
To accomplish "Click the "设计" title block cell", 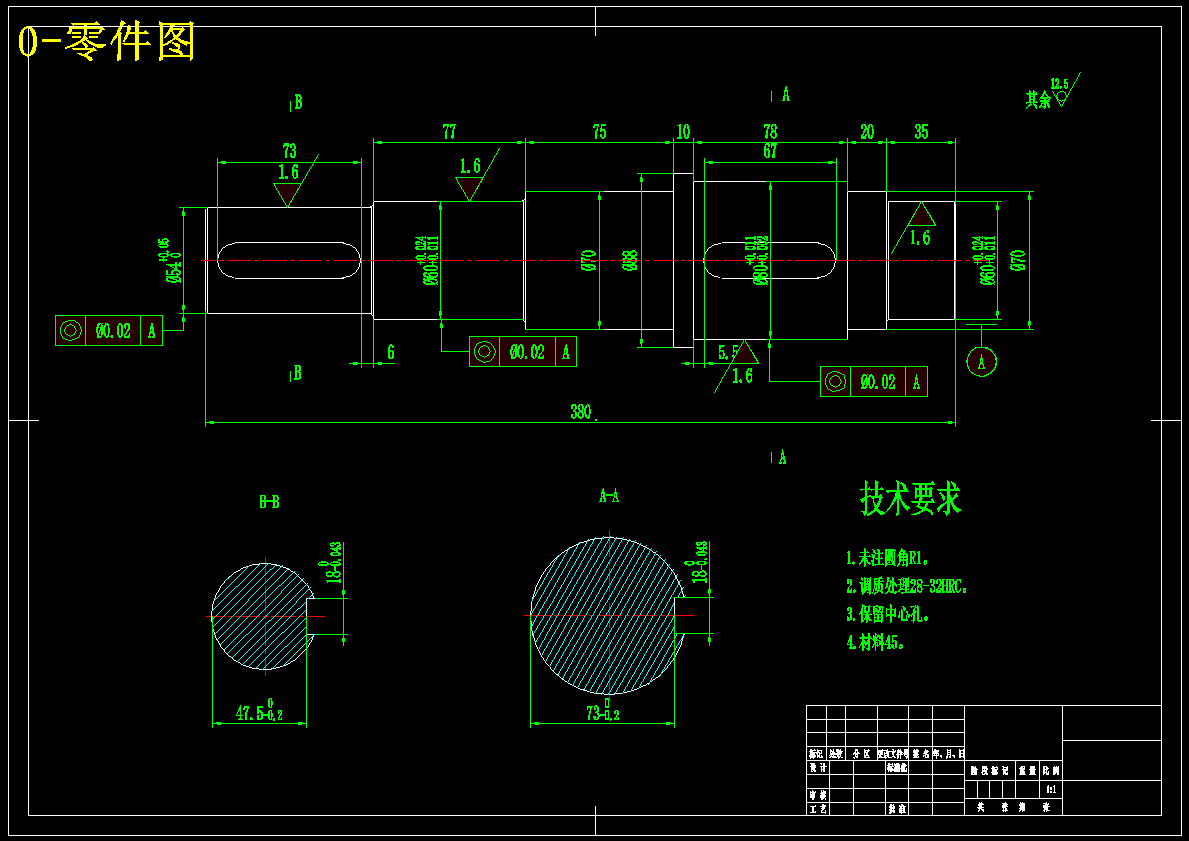I will (x=818, y=767).
